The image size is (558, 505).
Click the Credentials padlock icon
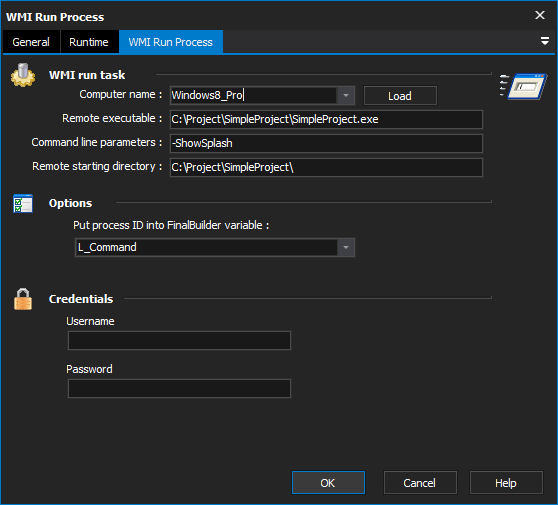(x=23, y=299)
